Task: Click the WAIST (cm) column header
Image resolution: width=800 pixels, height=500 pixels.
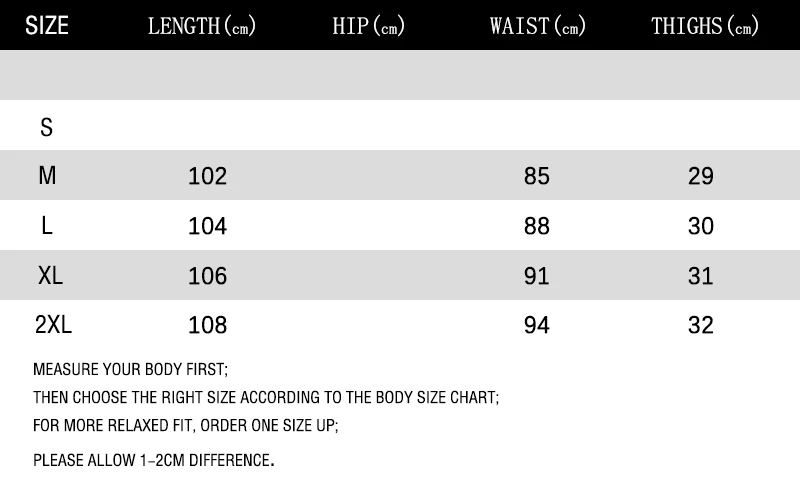Action: point(537,26)
